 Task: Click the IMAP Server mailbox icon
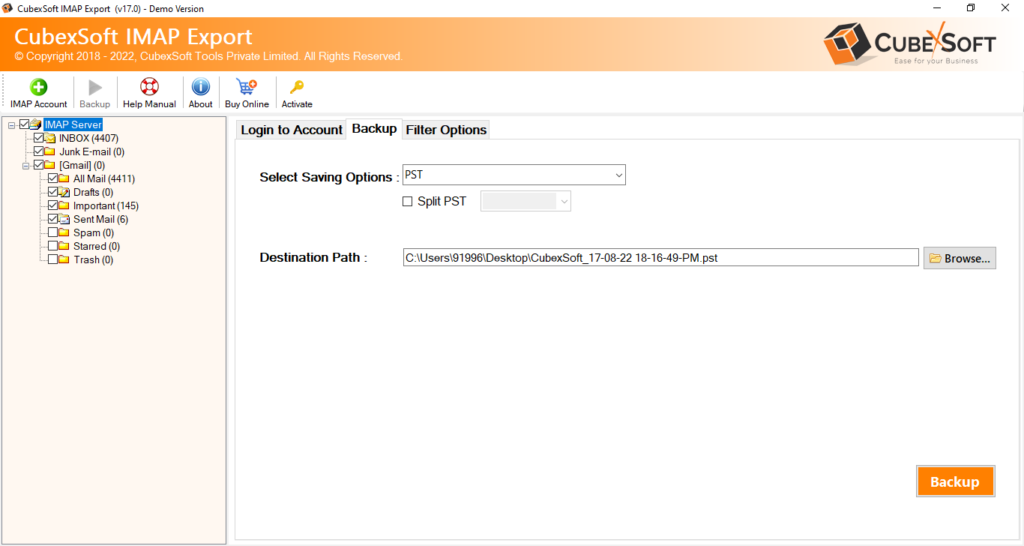pos(36,124)
